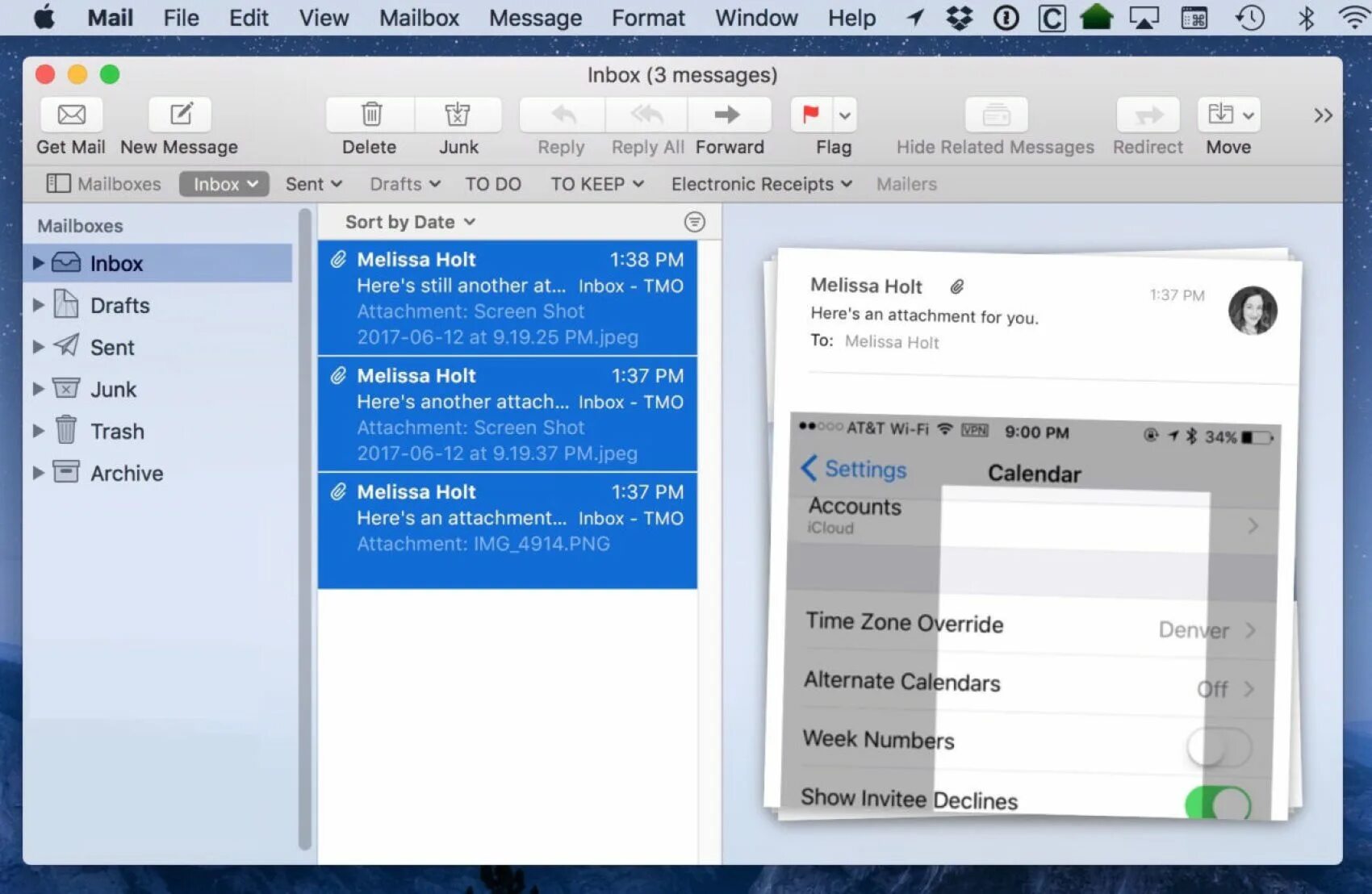Open the File menu

click(x=181, y=17)
